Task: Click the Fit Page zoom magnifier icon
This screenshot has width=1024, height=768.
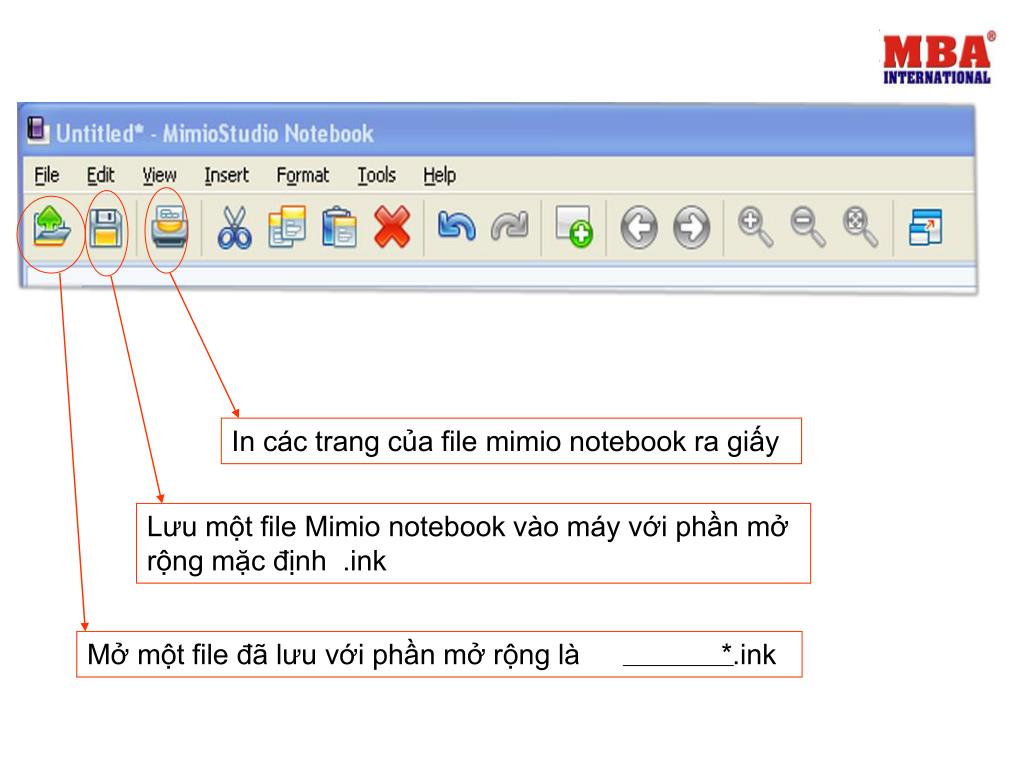Action: tap(860, 227)
